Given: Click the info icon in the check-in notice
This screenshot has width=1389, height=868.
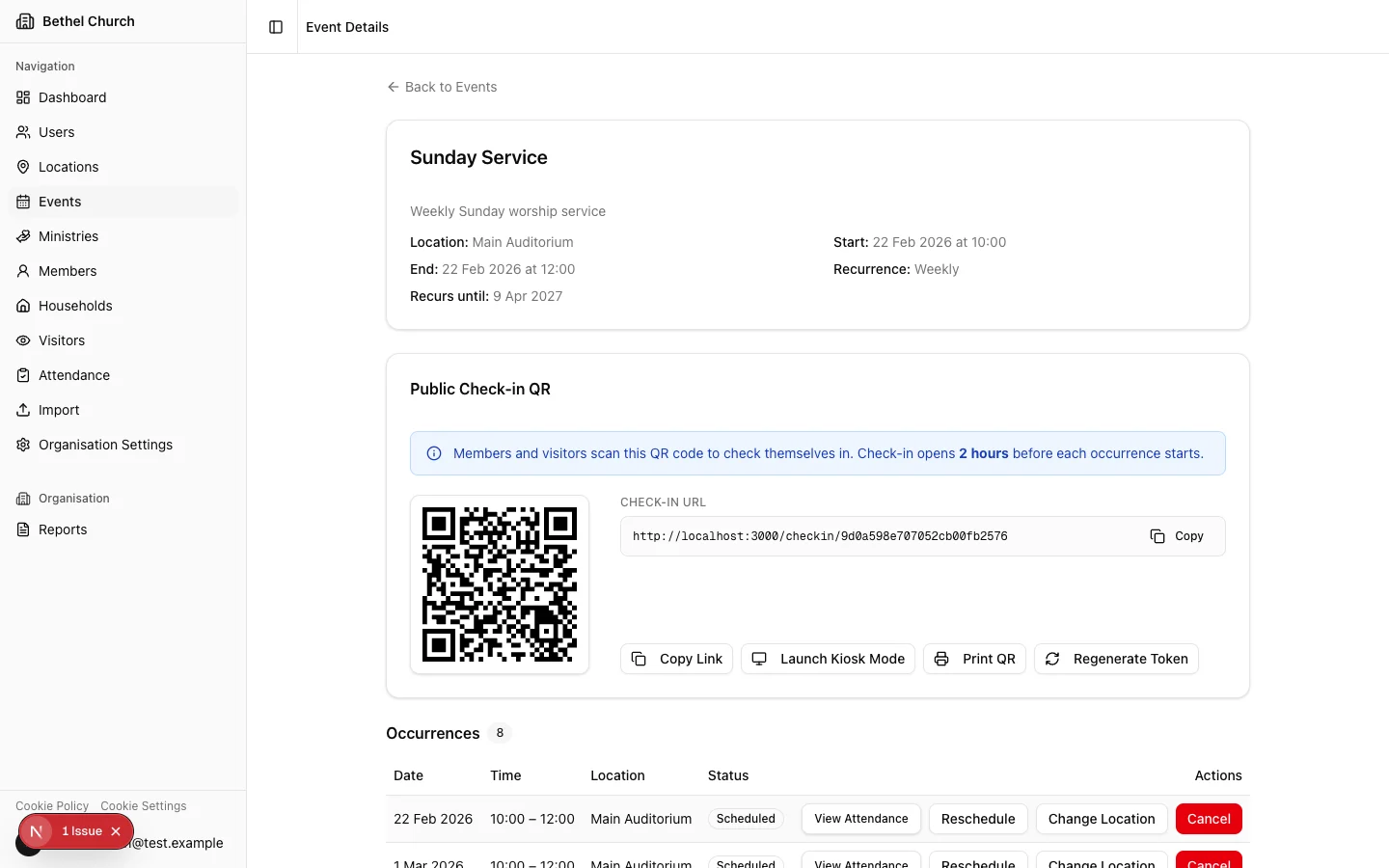Looking at the screenshot, I should pos(434,453).
